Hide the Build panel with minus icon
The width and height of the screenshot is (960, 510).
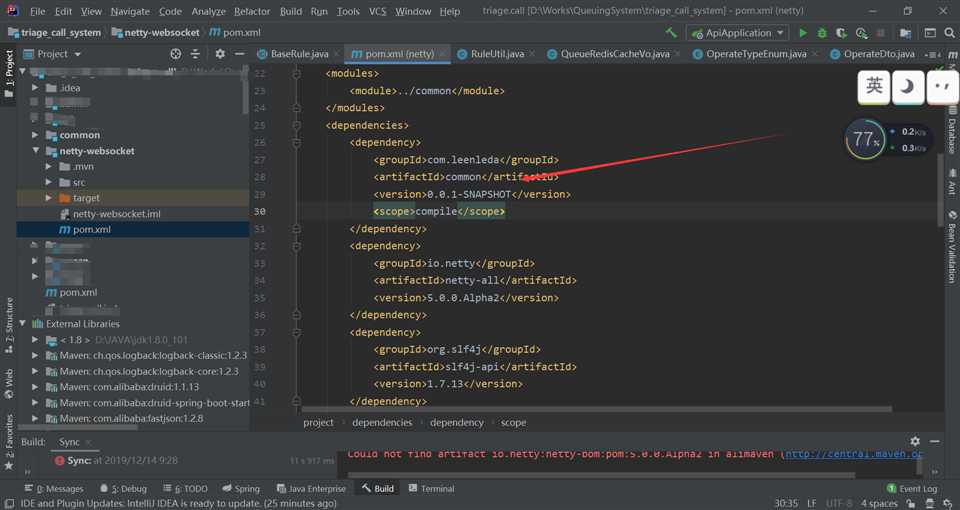tap(934, 441)
